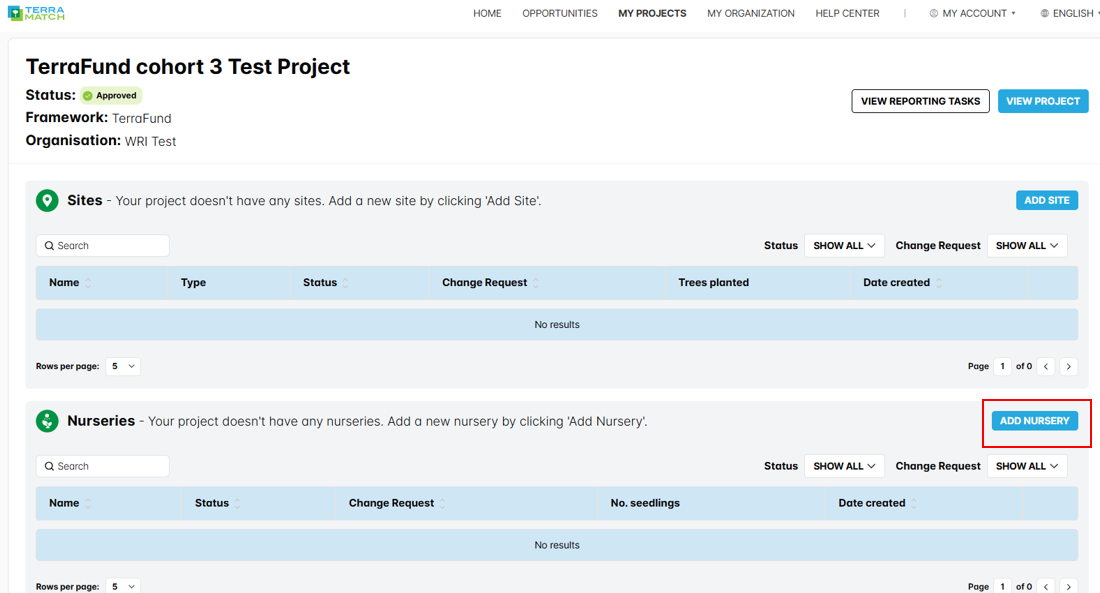Click the Sites Type column header

tap(193, 283)
